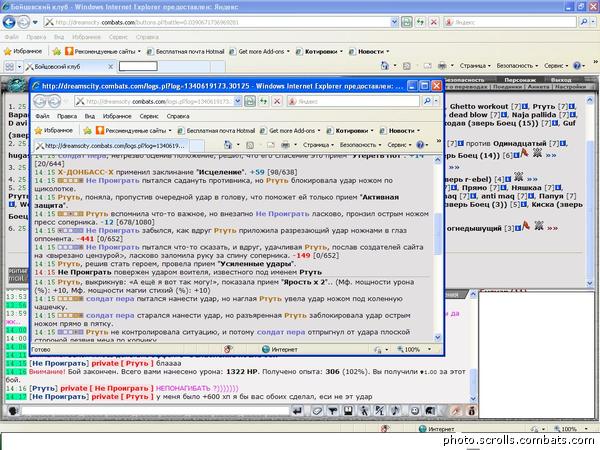600x450 pixels.
Task: Open chat filter funnel icon
Action: (x=333, y=411)
